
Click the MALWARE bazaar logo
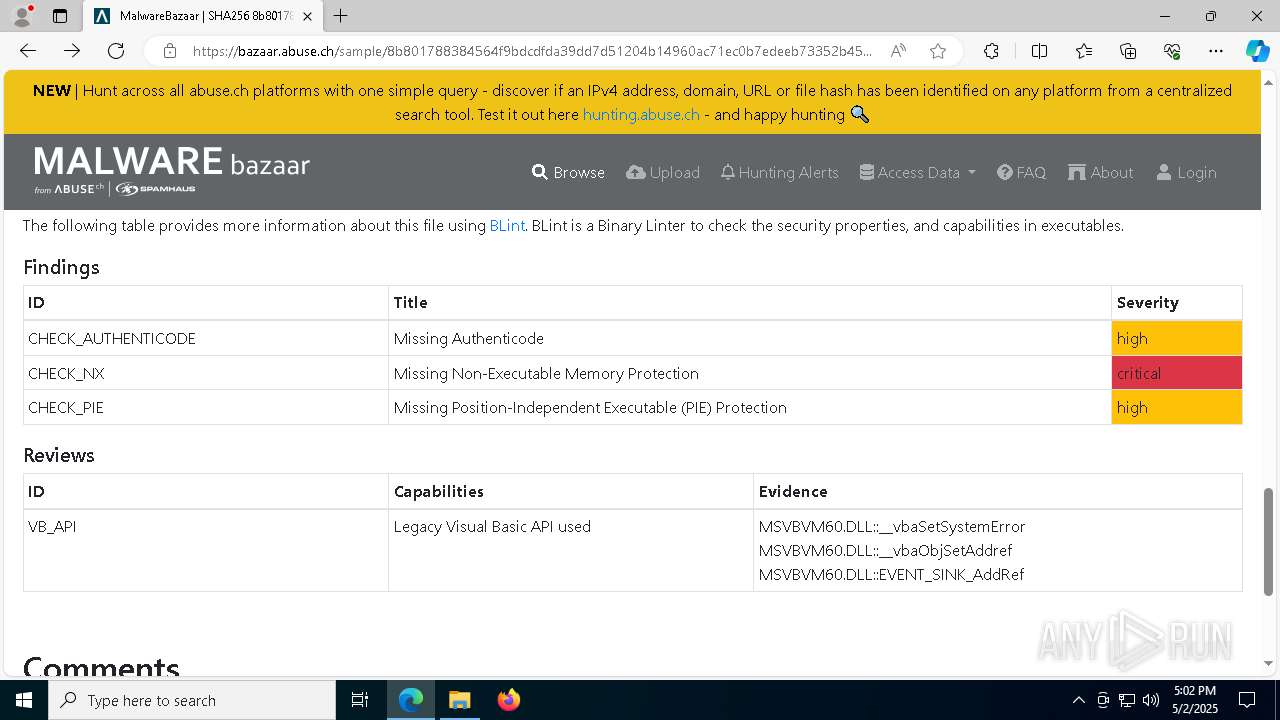point(172,170)
